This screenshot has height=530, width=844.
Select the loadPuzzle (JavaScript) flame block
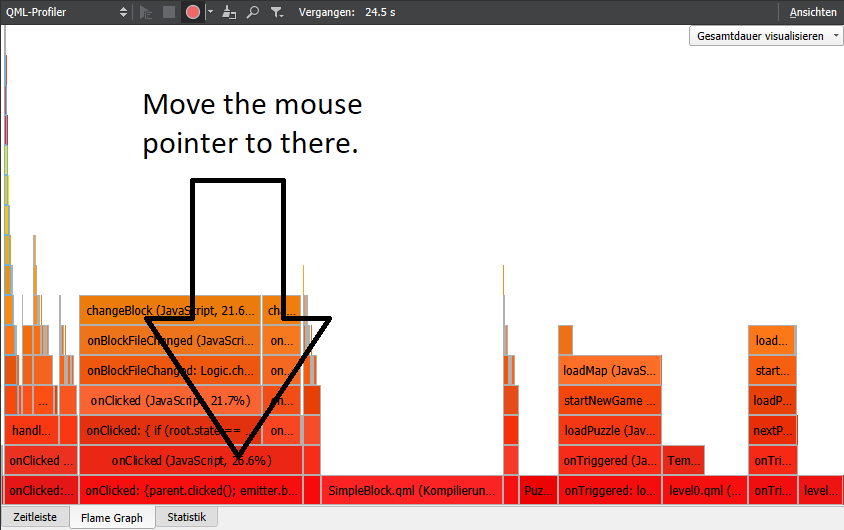[x=608, y=431]
